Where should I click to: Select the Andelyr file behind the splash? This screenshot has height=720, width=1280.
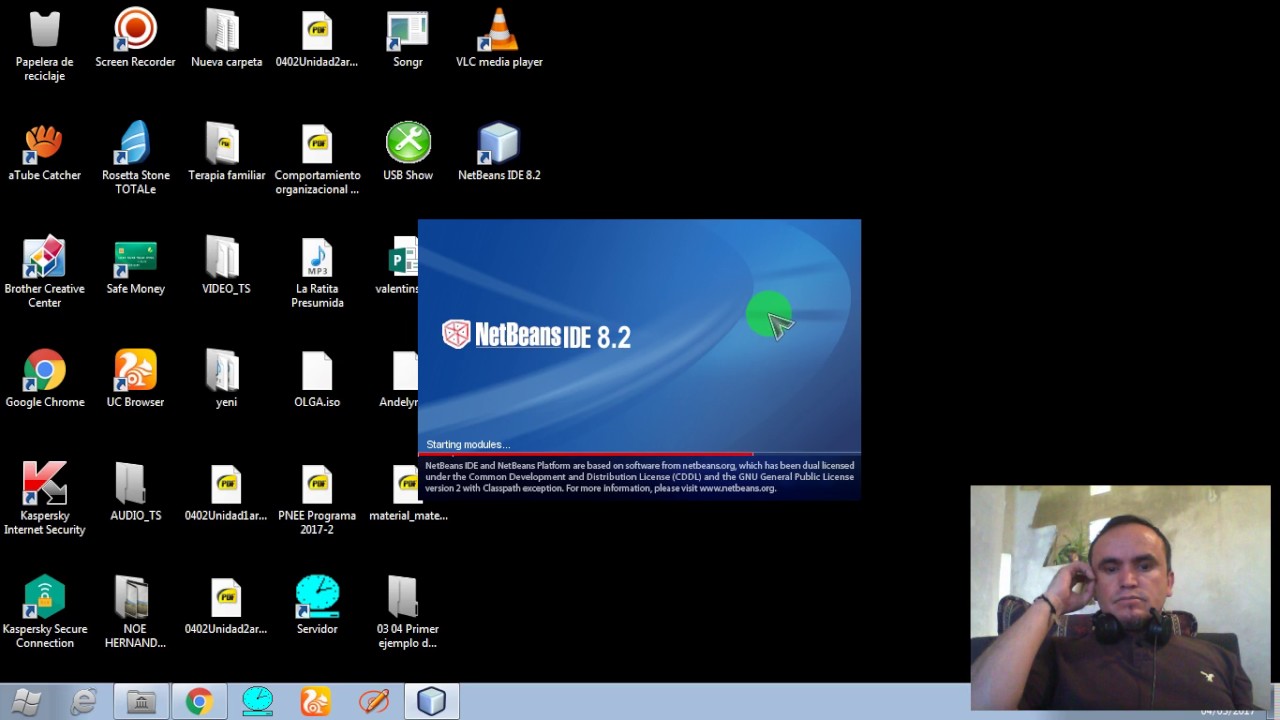(x=399, y=379)
